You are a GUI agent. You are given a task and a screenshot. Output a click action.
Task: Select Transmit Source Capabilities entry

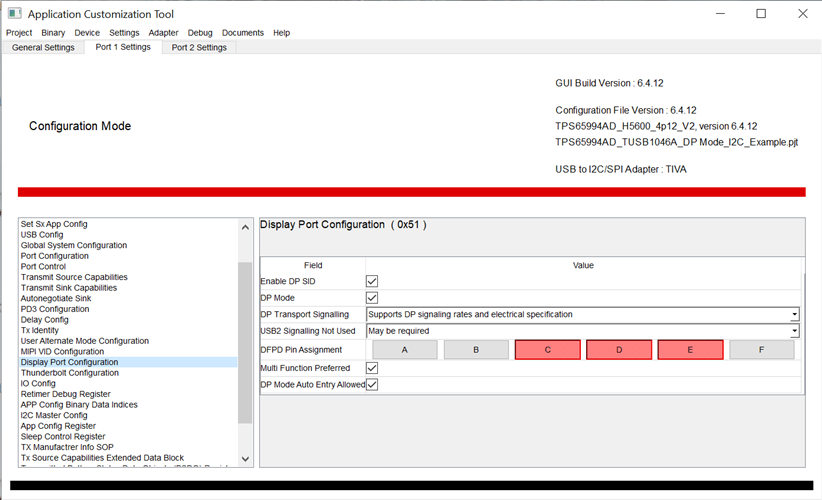click(74, 277)
